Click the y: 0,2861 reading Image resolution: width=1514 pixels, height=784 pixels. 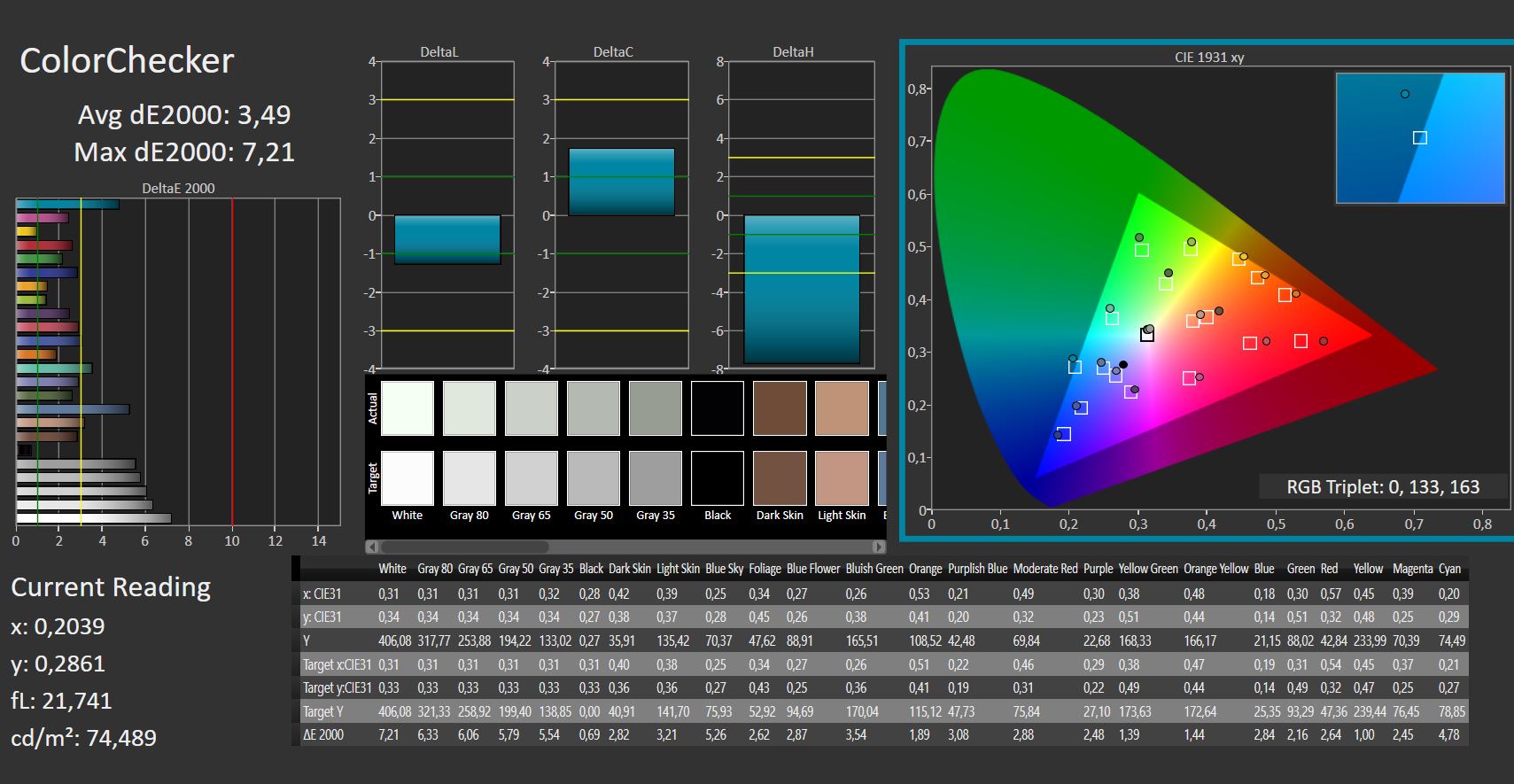point(58,664)
